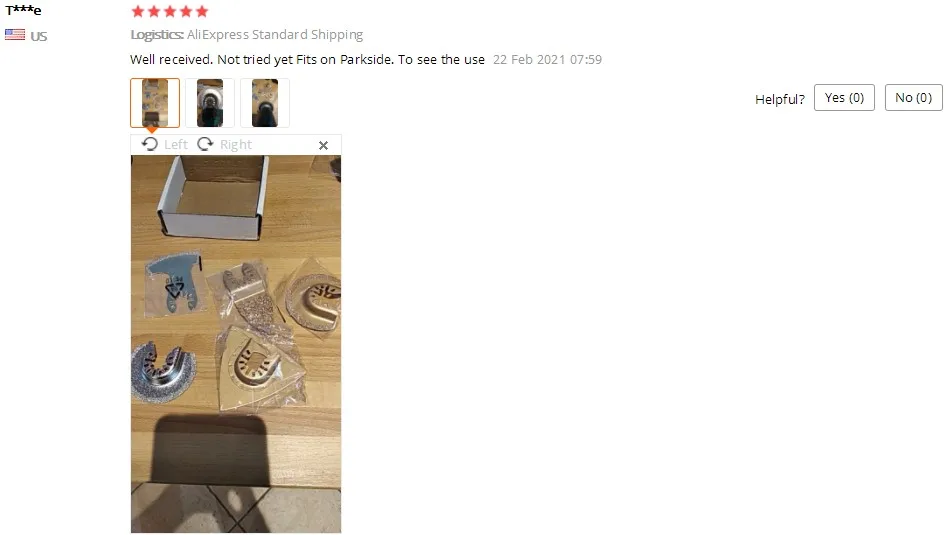Click the rotate Left arrow icon
The height and width of the screenshot is (535, 946).
(x=150, y=144)
